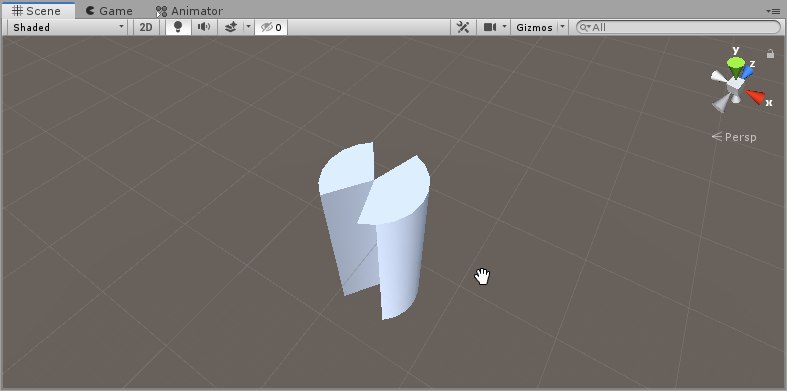Click the red X axis cone
The width and height of the screenshot is (787, 391).
tap(756, 96)
